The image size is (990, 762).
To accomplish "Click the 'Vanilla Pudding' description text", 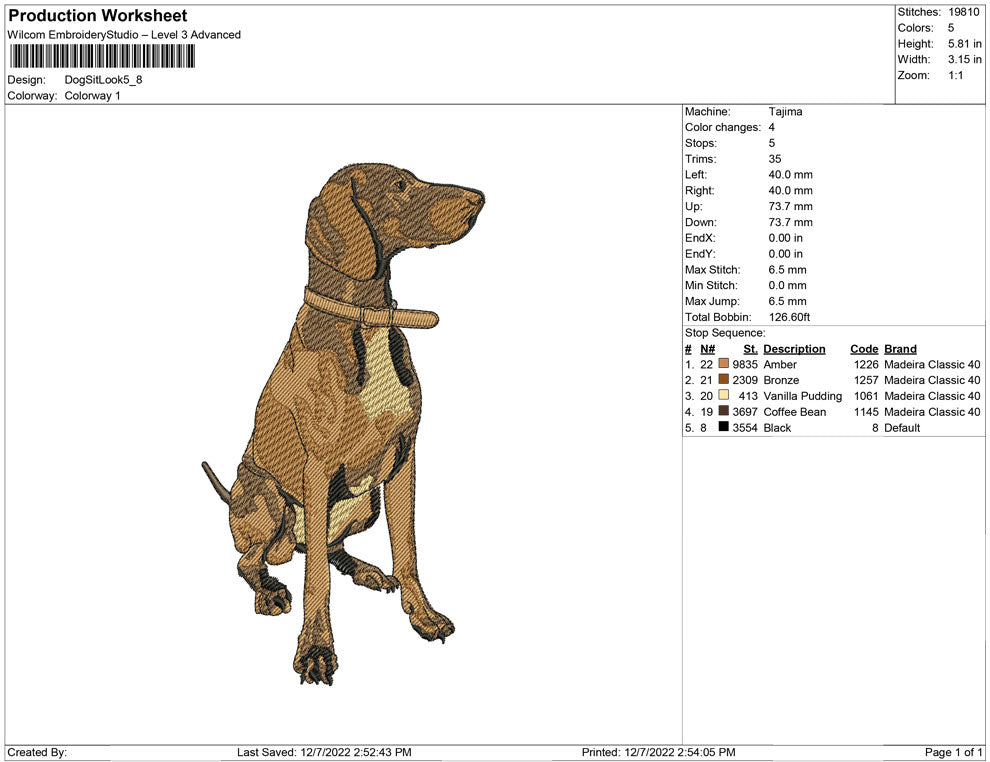I will 802,396.
